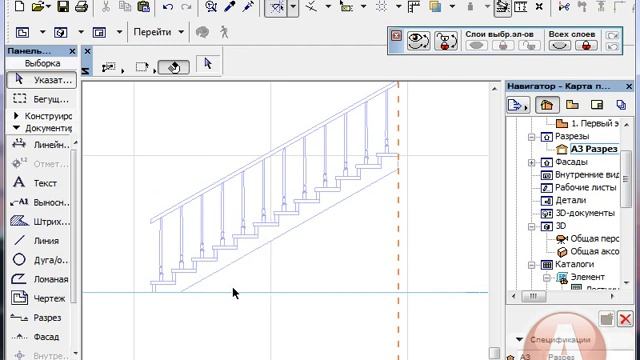The image size is (640, 360).
Task: Close the quick layers palette
Action: [396, 36]
